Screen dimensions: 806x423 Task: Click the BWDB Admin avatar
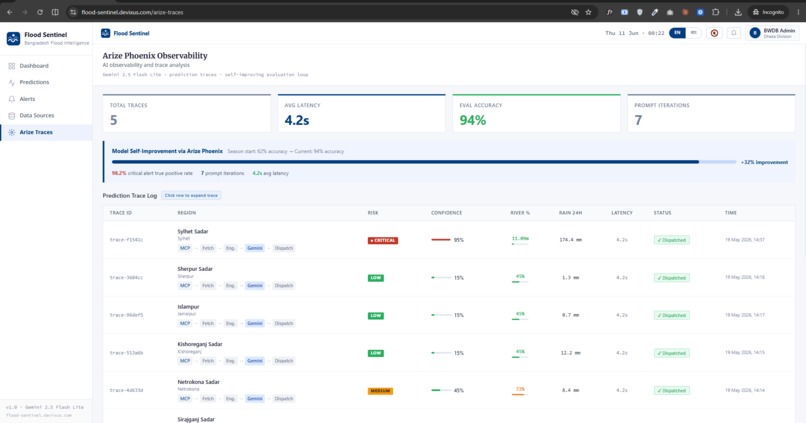pyautogui.click(x=755, y=33)
